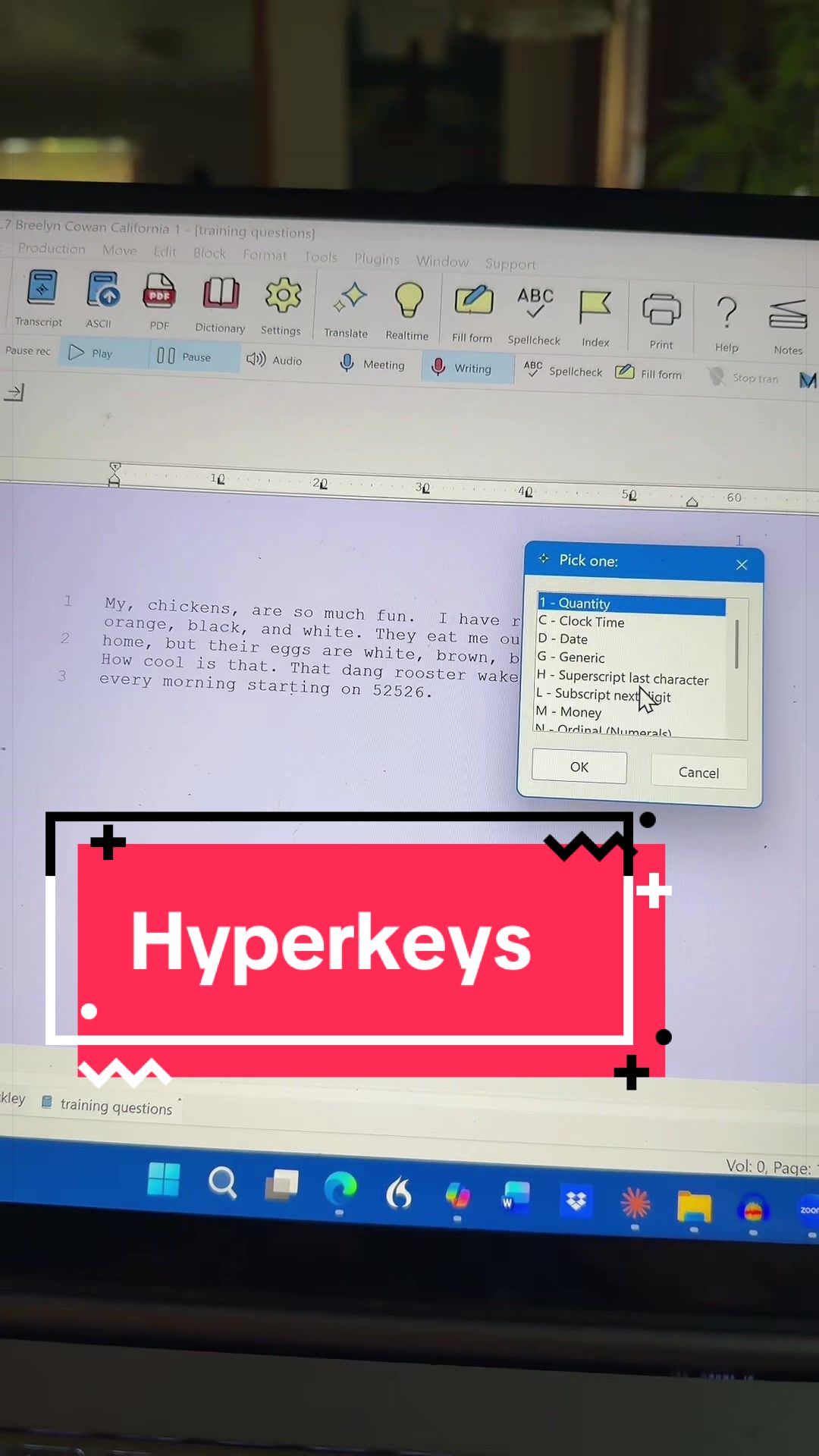Image resolution: width=819 pixels, height=1456 pixels.
Task: Click Cancel in Pick one dialog
Action: [x=698, y=772]
